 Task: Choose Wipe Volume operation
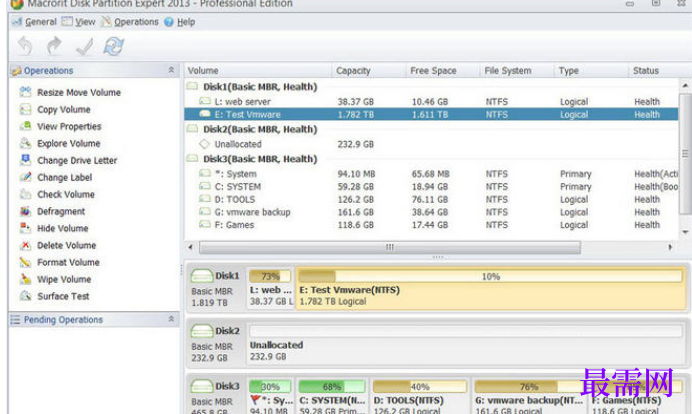[64, 279]
